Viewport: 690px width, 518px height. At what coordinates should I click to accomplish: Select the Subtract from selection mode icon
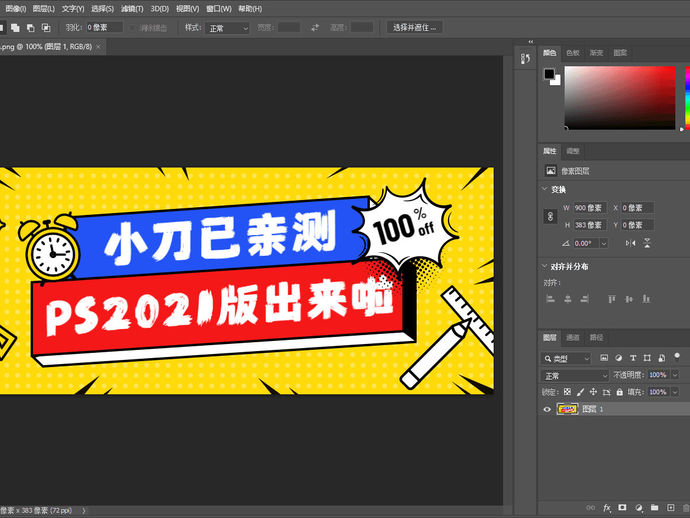click(30, 28)
